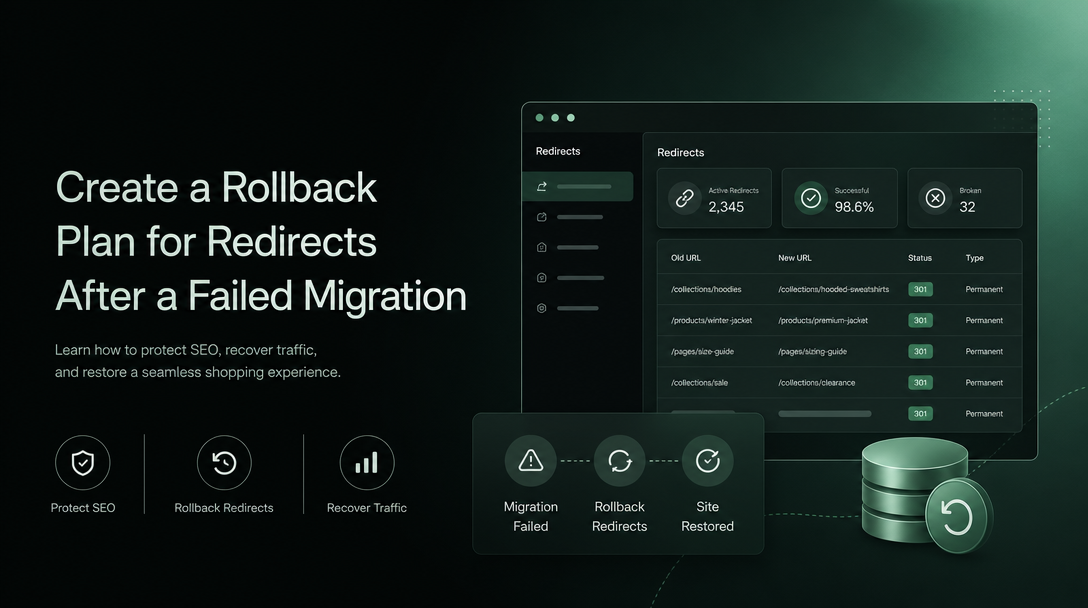Select the highlighted redirect sidebar item
This screenshot has width=1088, height=608.
pyautogui.click(x=577, y=187)
